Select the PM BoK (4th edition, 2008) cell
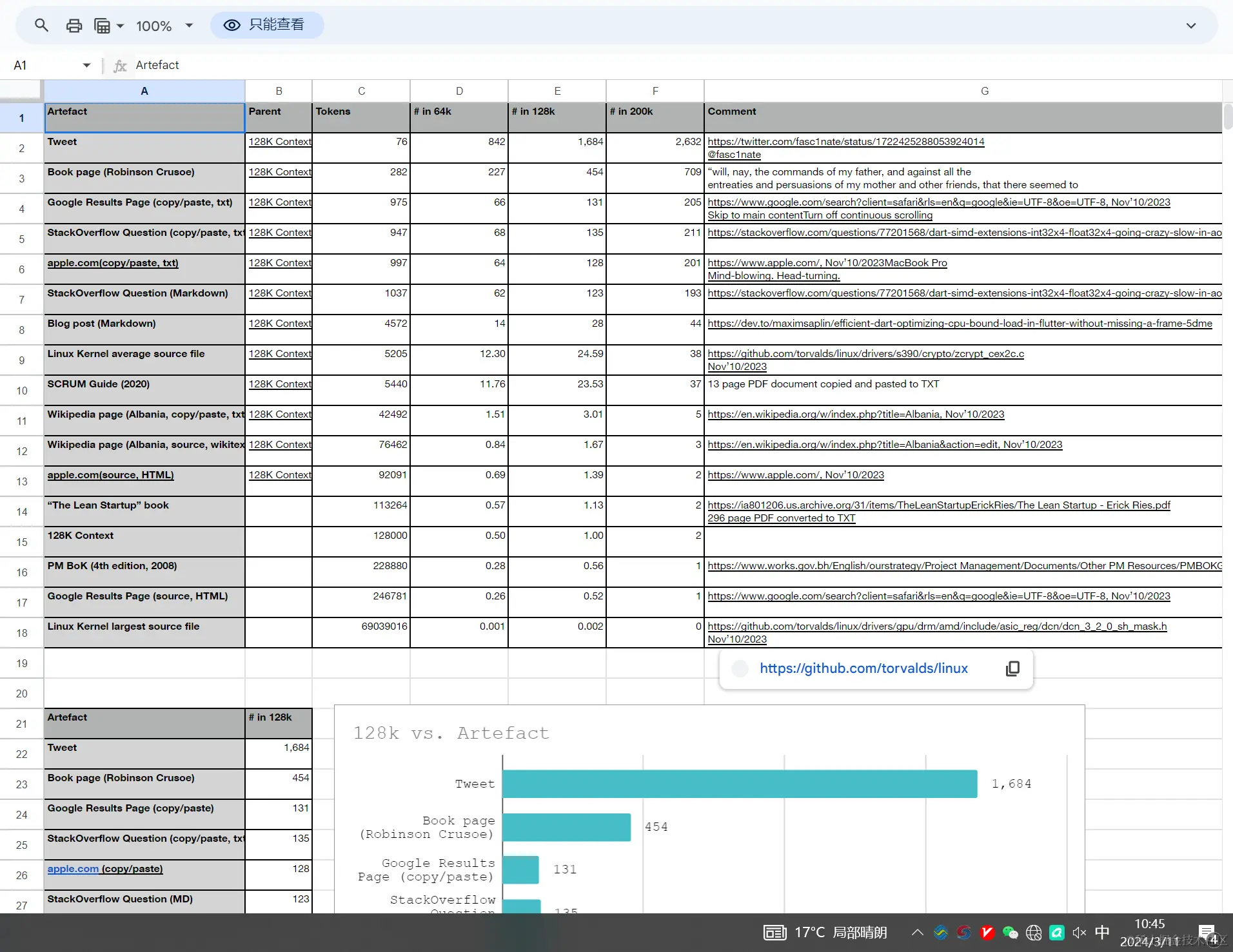 144,572
